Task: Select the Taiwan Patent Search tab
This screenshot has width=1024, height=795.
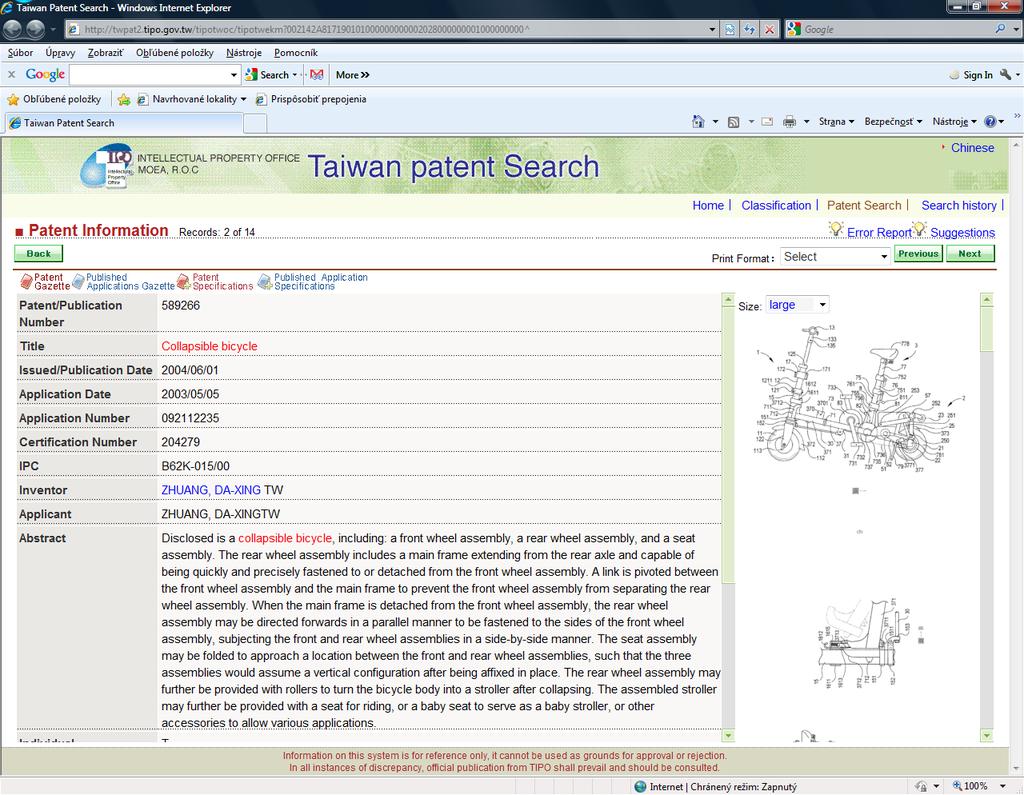Action: point(124,123)
